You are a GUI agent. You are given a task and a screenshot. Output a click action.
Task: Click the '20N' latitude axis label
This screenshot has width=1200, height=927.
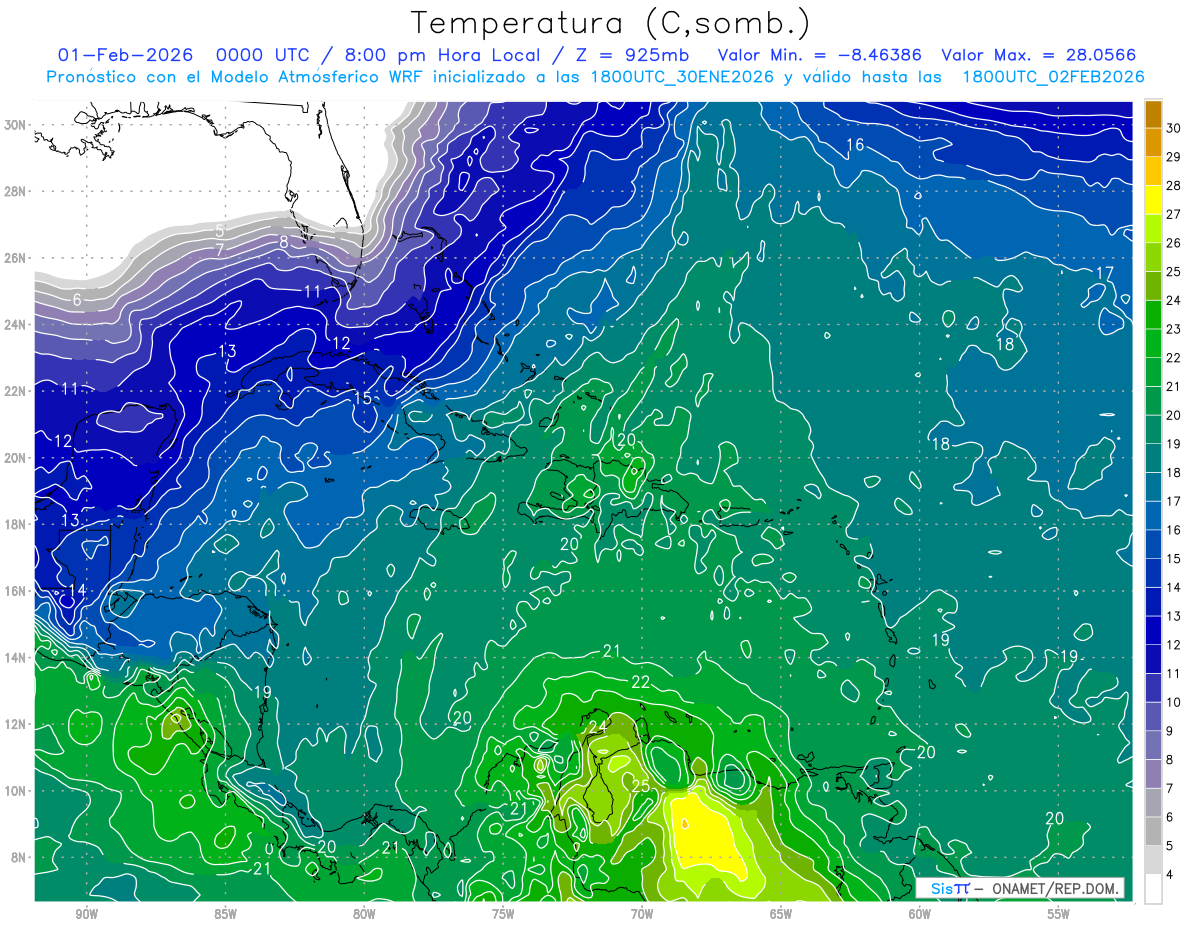click(x=15, y=458)
